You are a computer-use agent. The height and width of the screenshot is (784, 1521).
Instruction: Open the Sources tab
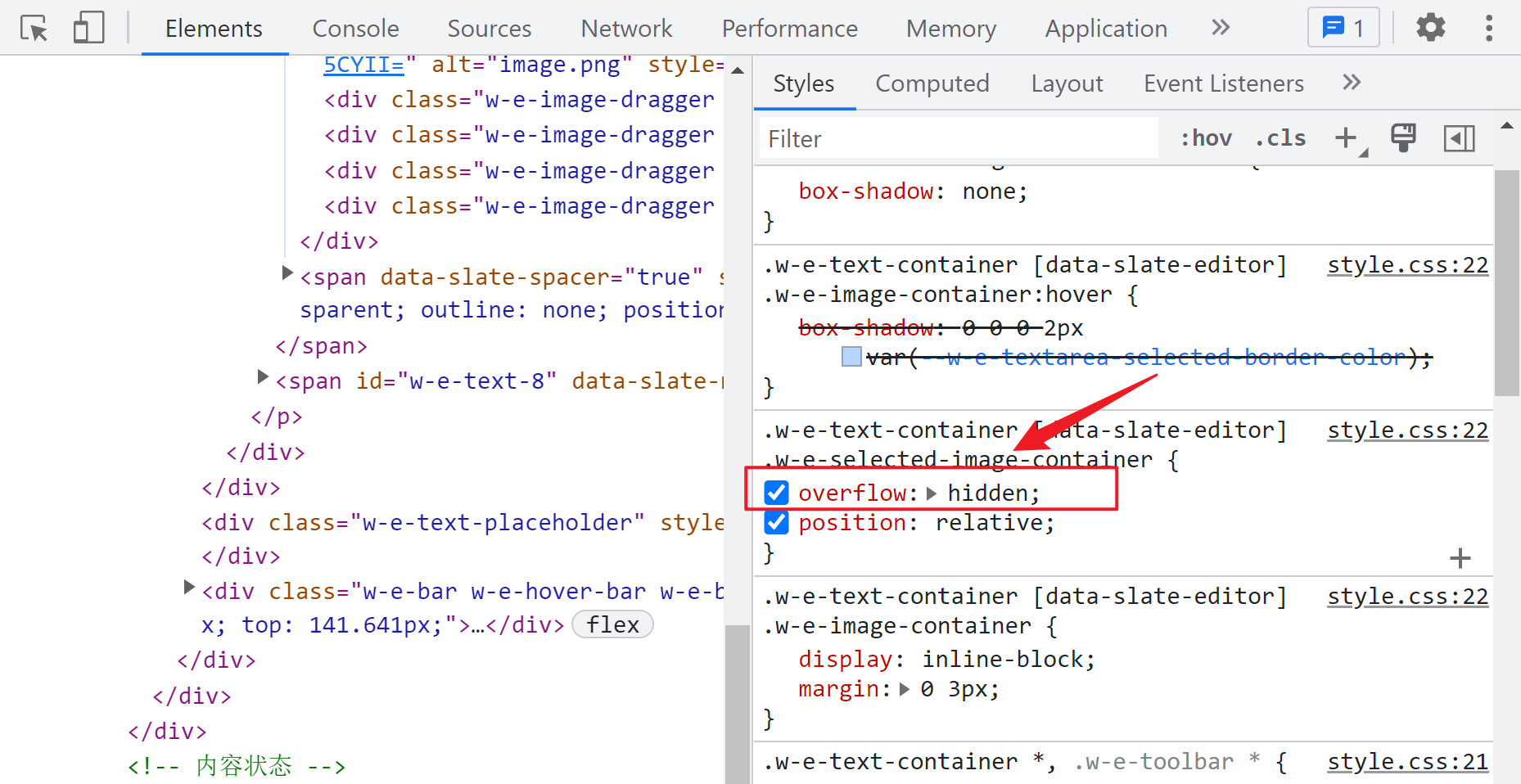[x=489, y=29]
